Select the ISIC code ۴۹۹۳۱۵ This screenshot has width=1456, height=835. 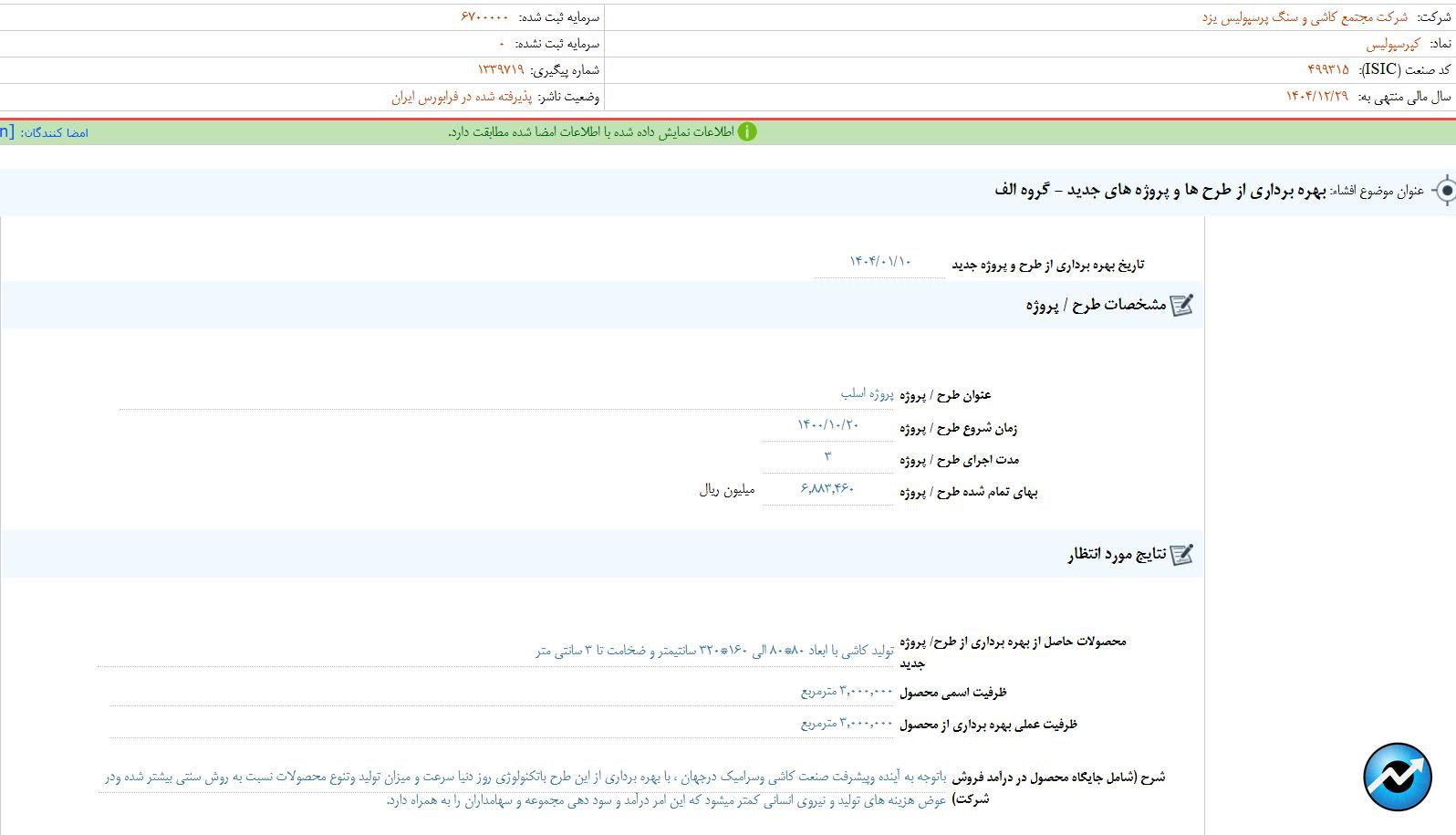pyautogui.click(x=1327, y=69)
